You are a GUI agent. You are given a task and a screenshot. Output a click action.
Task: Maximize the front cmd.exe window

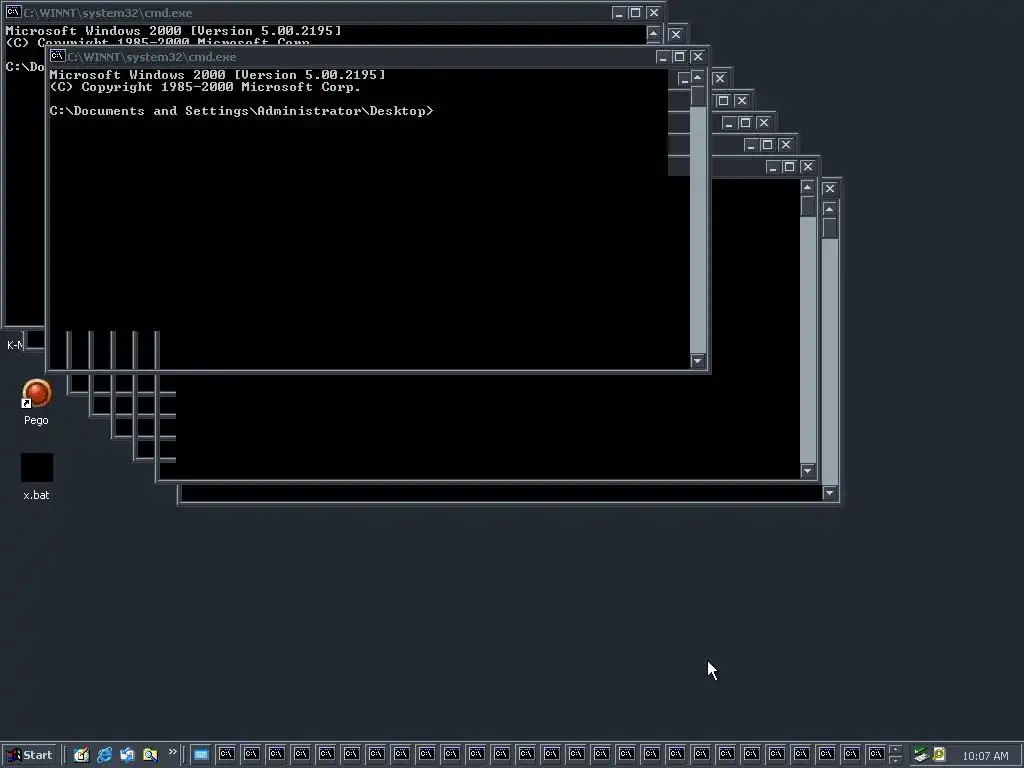[x=679, y=57]
